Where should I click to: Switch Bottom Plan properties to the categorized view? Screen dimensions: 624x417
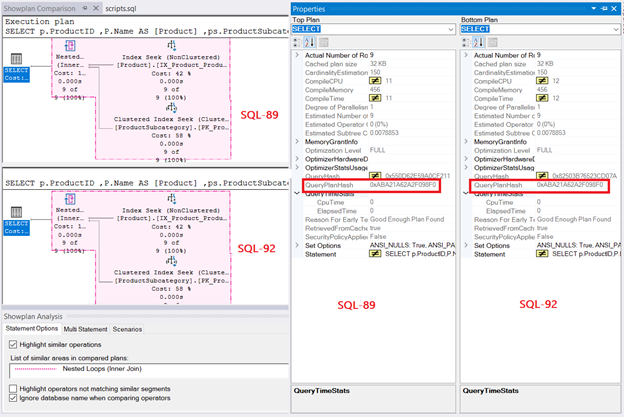coord(466,42)
